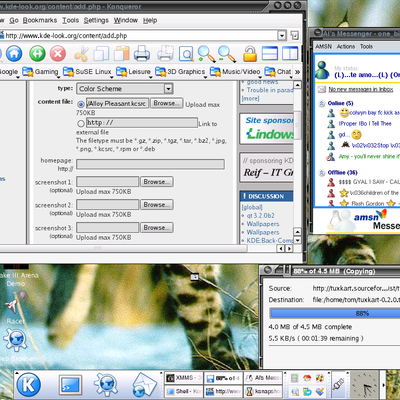The height and width of the screenshot is (400, 400).
Task: Open the mail client from the panel
Action: (144, 385)
